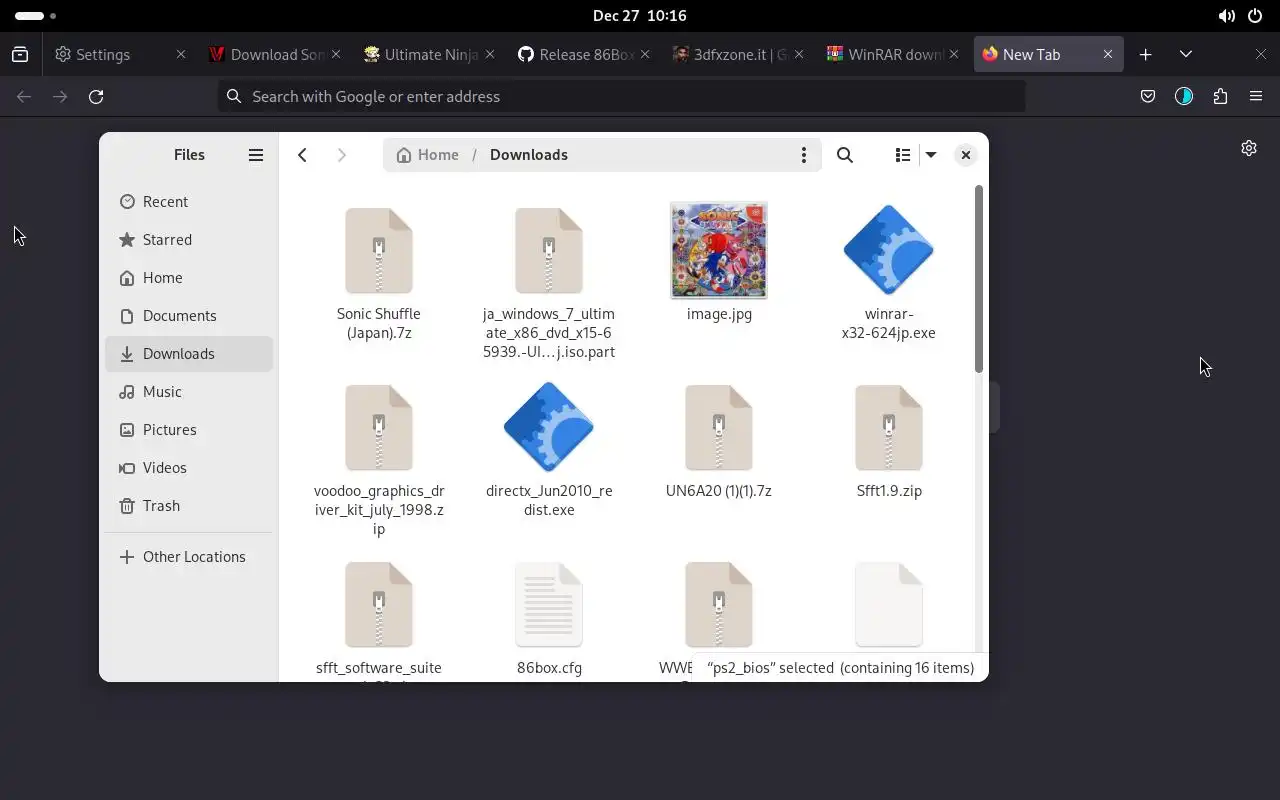This screenshot has width=1280, height=800.
Task: Open Trash in Files sidebar
Action: point(188,506)
